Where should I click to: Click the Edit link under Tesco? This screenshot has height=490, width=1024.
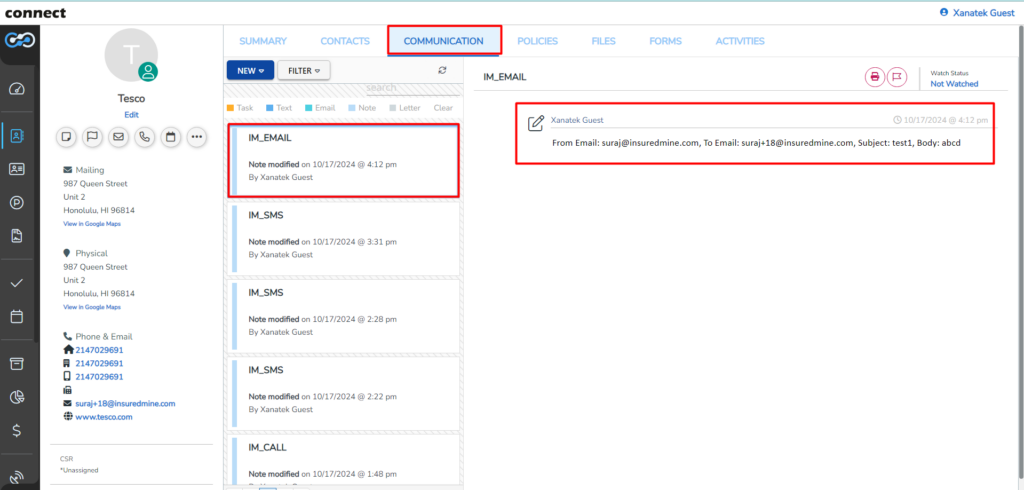click(x=131, y=114)
